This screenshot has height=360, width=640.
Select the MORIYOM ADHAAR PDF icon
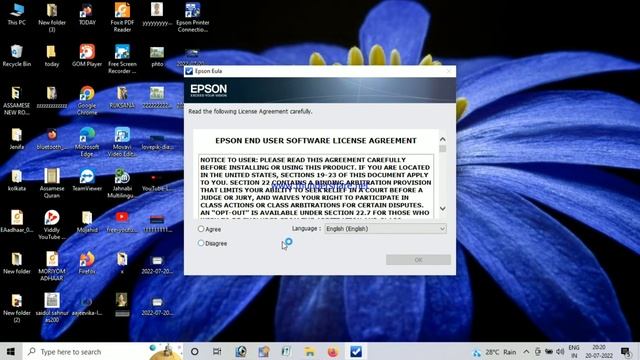click(x=52, y=267)
